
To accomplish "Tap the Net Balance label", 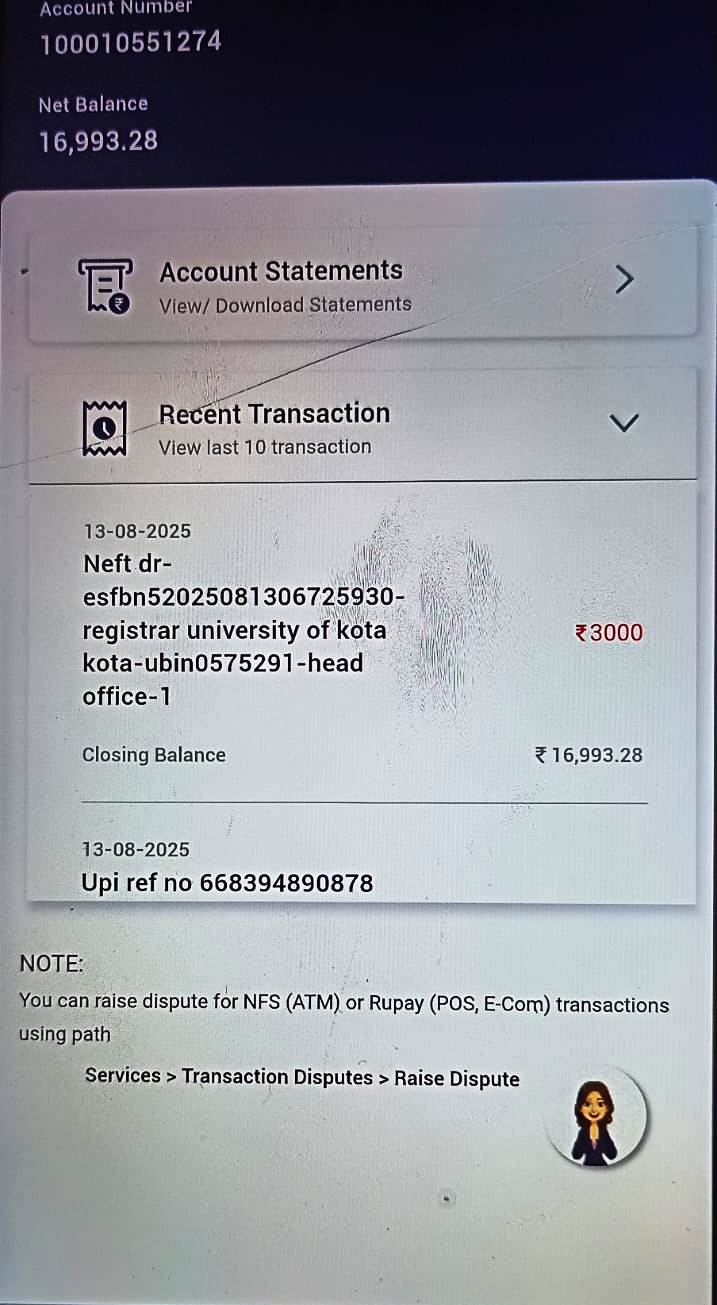I will coord(93,104).
